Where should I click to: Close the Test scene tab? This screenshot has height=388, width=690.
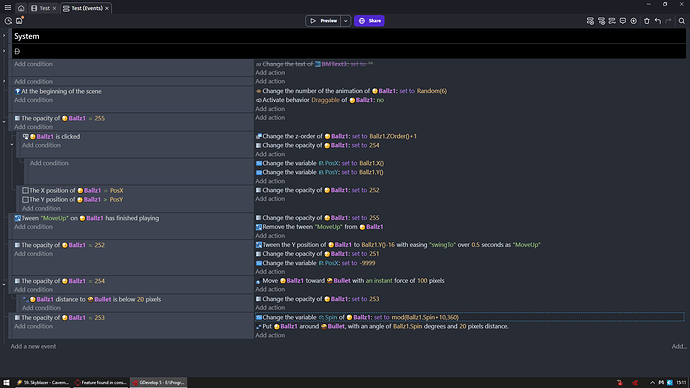[55, 8]
